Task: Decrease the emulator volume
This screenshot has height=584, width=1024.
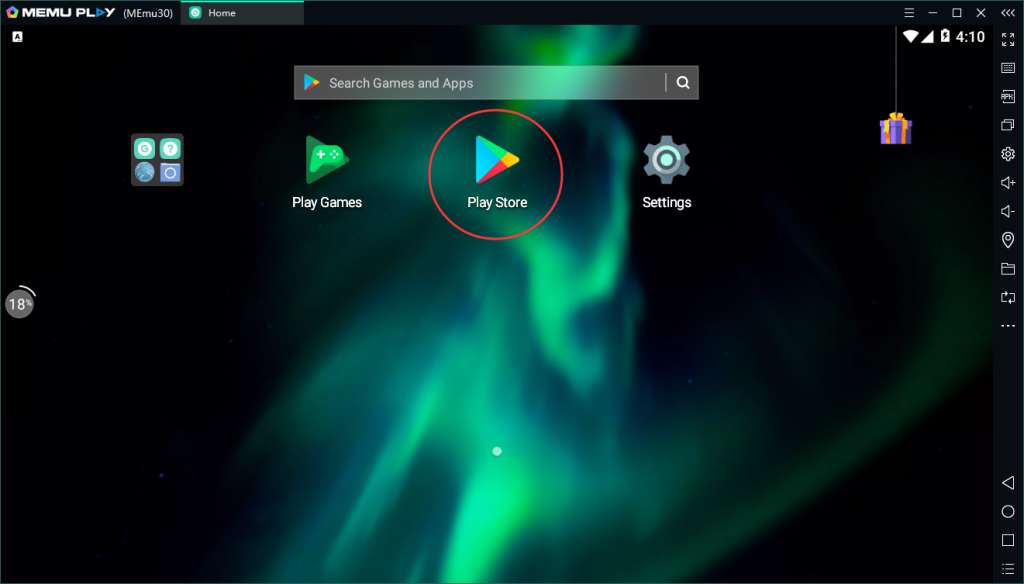Action: pyautogui.click(x=1008, y=211)
